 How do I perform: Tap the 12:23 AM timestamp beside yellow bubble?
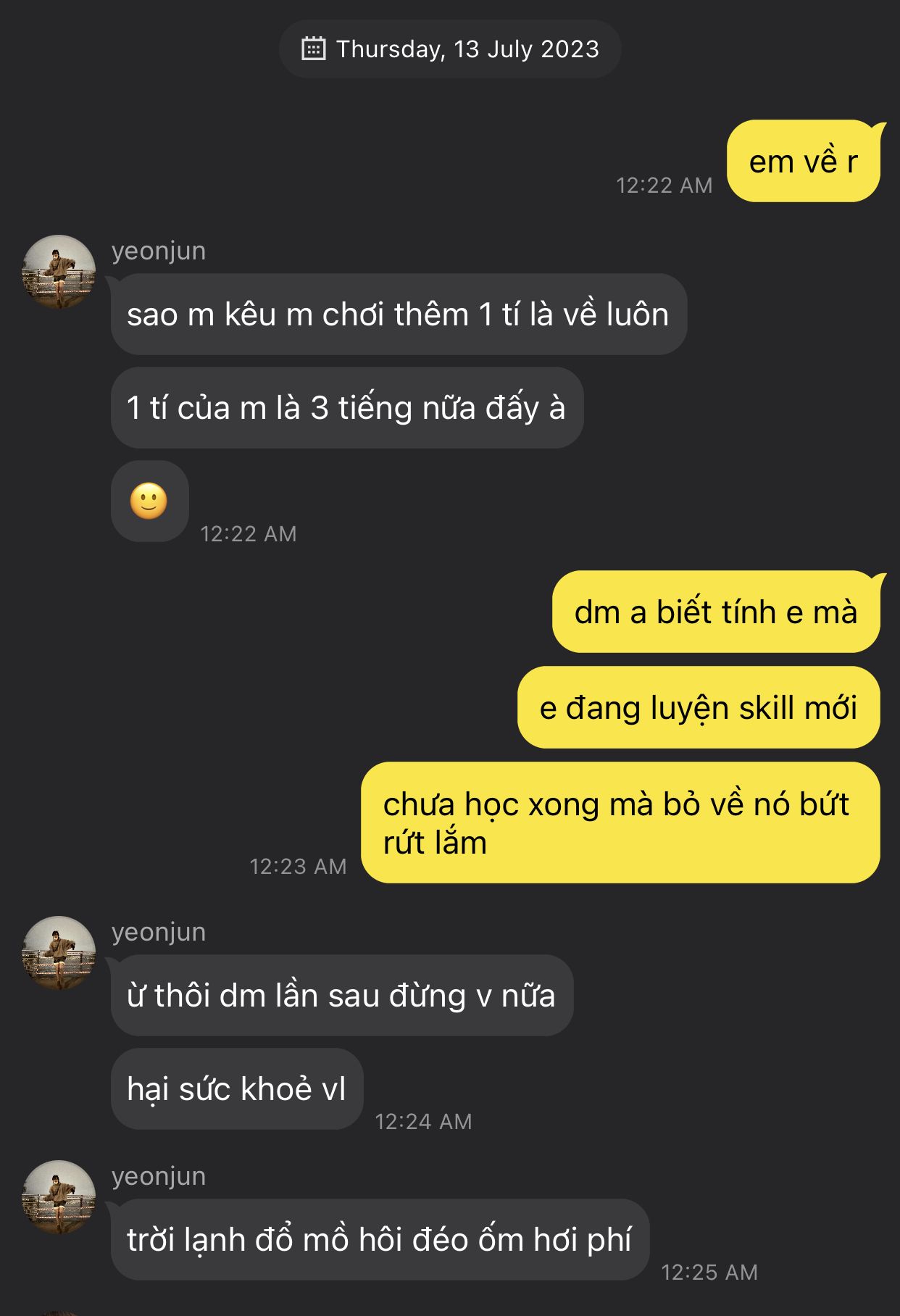click(x=298, y=866)
